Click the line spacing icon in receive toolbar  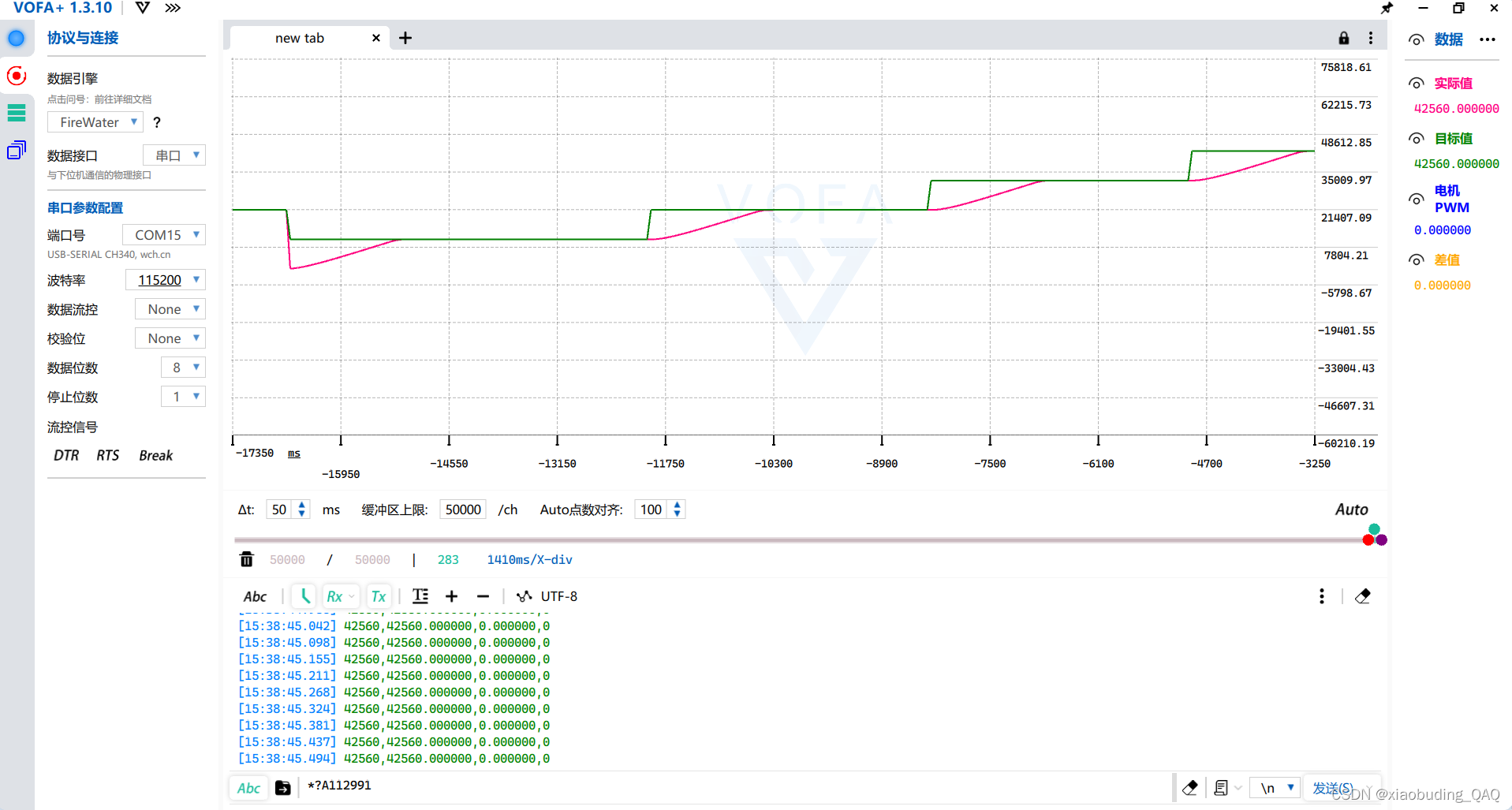pyautogui.click(x=420, y=596)
